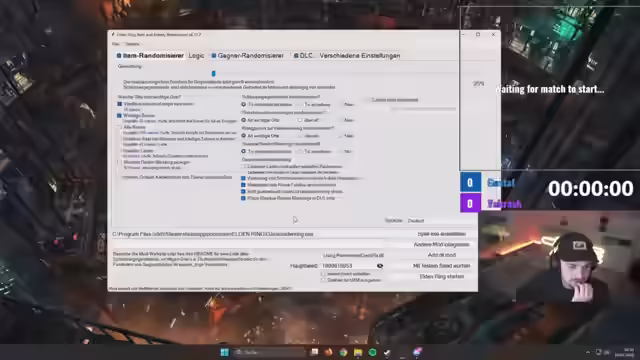Toggle the DLC tab checkbox

coord(296,56)
